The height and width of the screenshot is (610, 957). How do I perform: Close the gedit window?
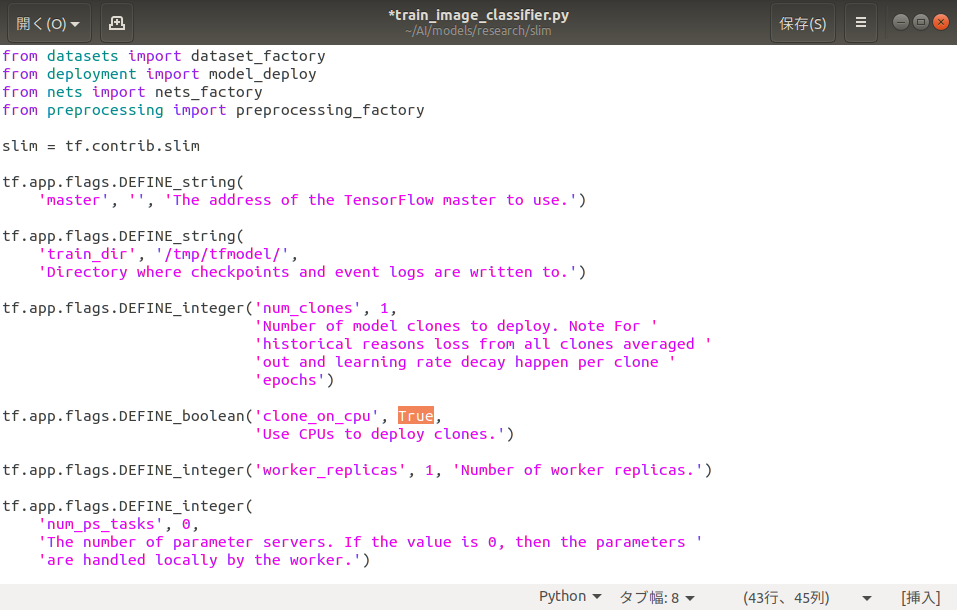(941, 22)
